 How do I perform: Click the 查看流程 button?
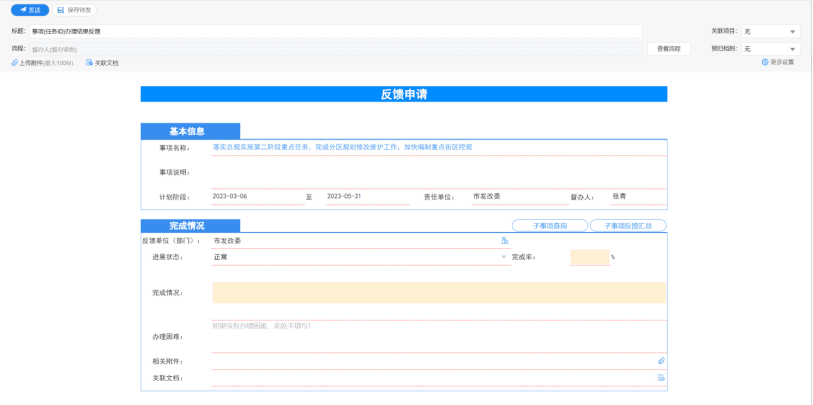click(669, 49)
